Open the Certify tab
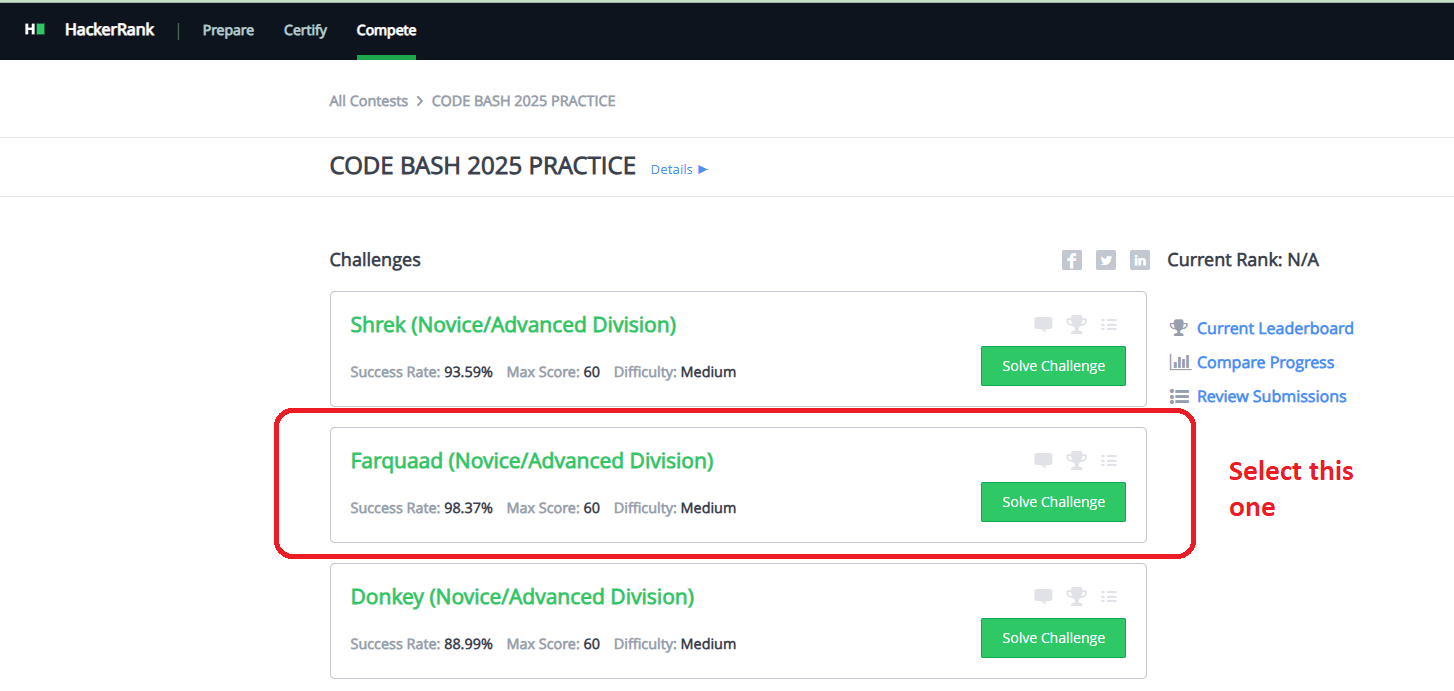The height and width of the screenshot is (691, 1454). [305, 30]
